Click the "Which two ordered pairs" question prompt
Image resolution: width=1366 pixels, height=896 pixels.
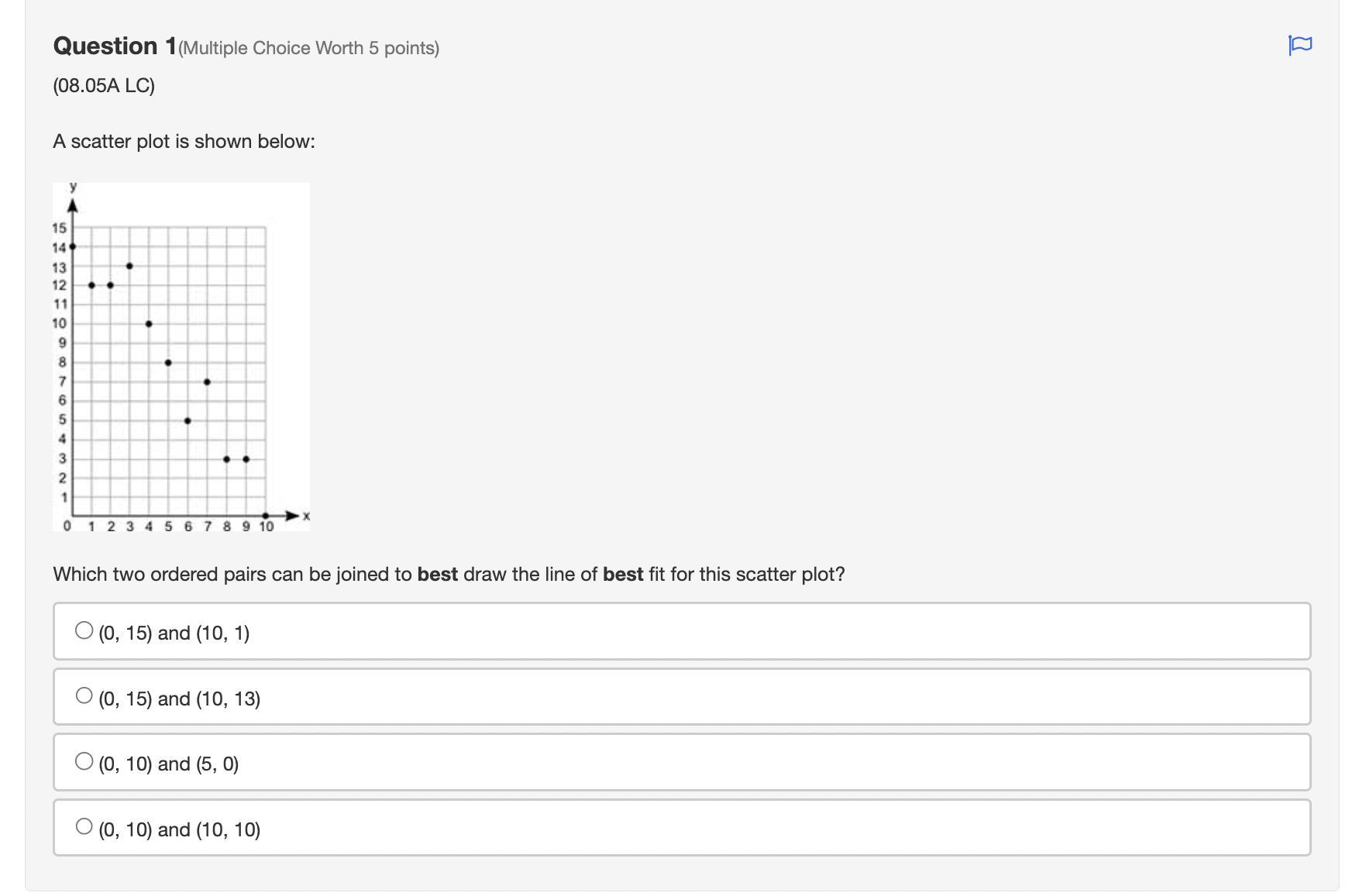tap(449, 575)
